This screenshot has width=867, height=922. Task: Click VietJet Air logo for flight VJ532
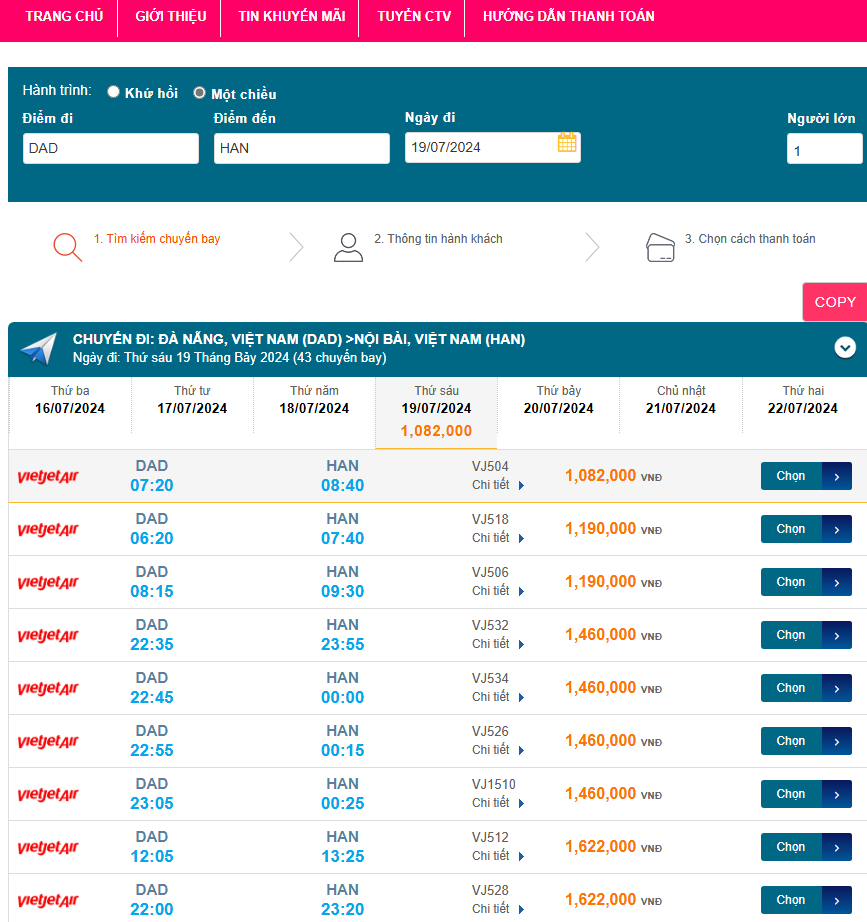pos(48,636)
